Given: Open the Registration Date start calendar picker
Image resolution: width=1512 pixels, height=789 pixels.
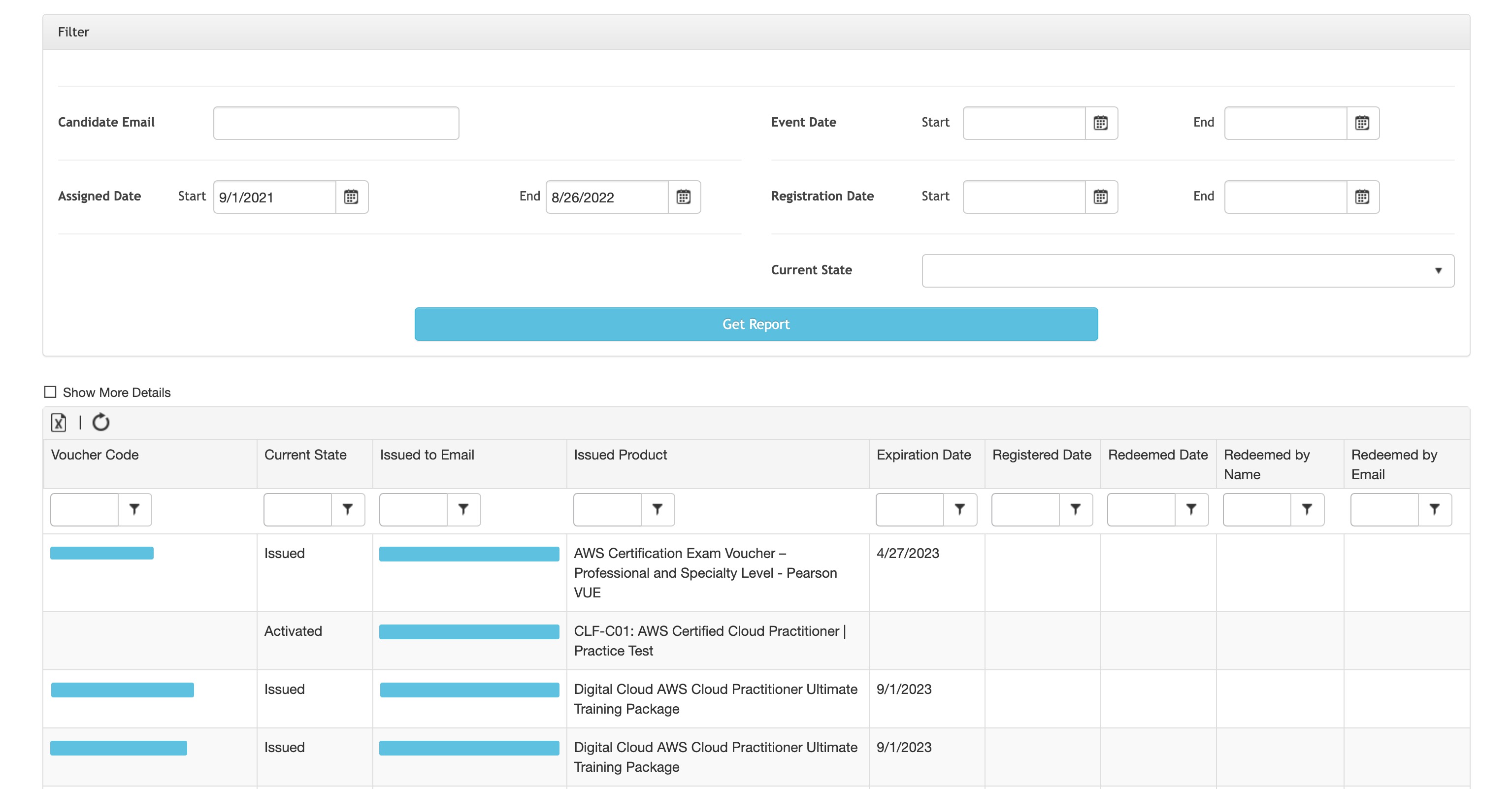Looking at the screenshot, I should pyautogui.click(x=1101, y=197).
